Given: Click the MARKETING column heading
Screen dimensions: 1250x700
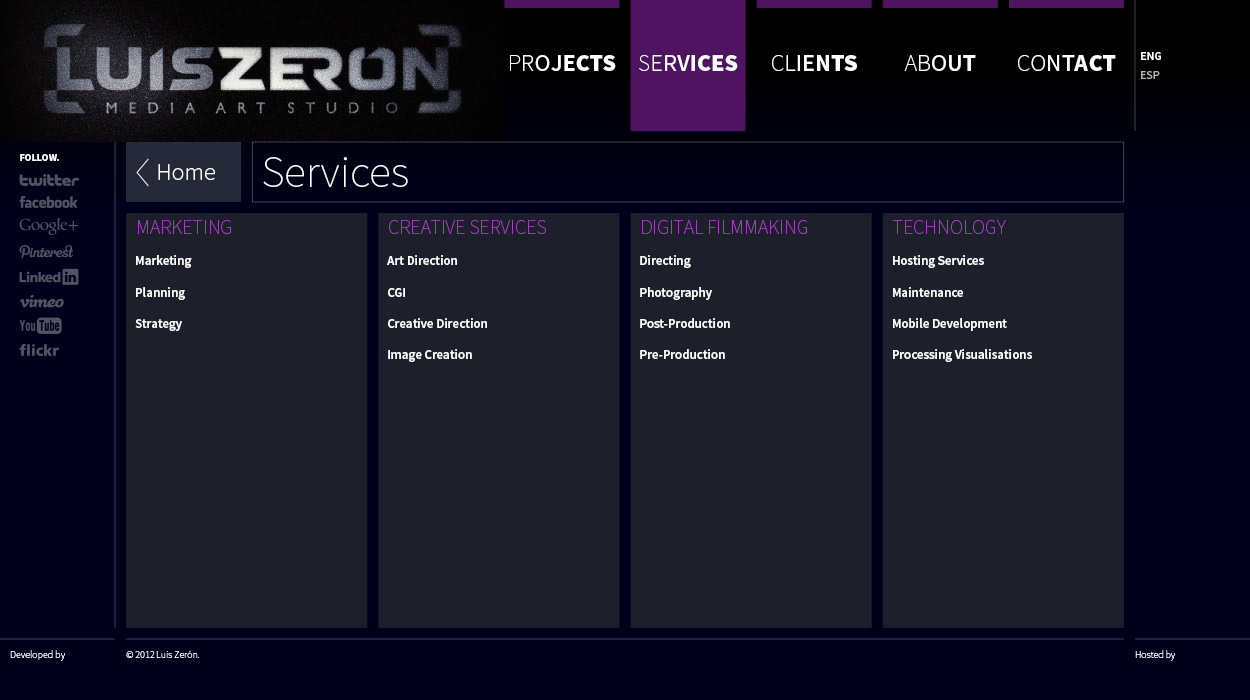Looking at the screenshot, I should [x=184, y=227].
